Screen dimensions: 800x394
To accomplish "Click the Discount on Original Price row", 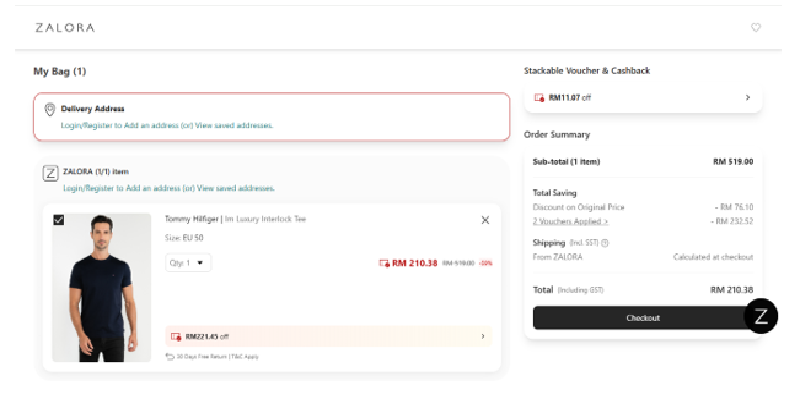I will click(x=643, y=207).
